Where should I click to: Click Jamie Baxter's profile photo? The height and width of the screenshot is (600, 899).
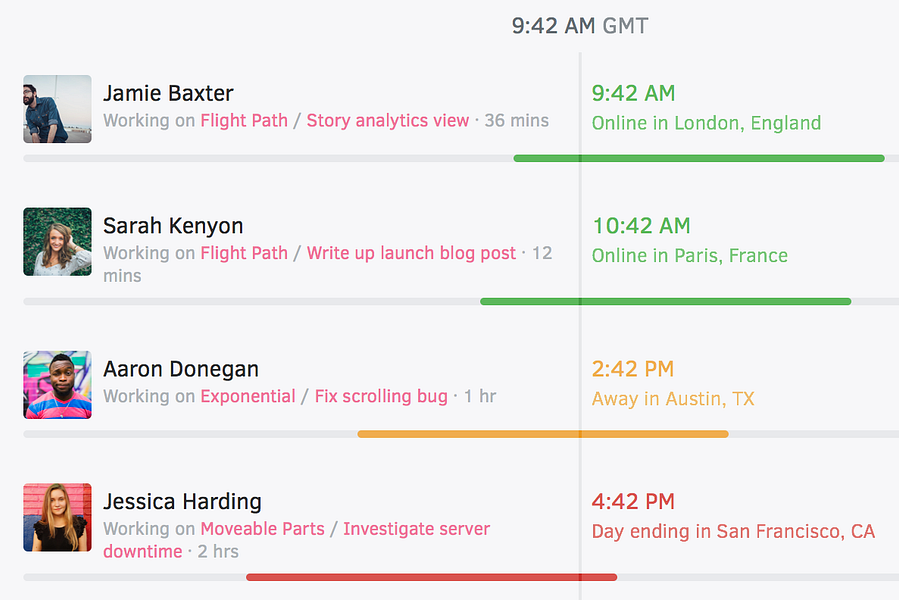(57, 109)
